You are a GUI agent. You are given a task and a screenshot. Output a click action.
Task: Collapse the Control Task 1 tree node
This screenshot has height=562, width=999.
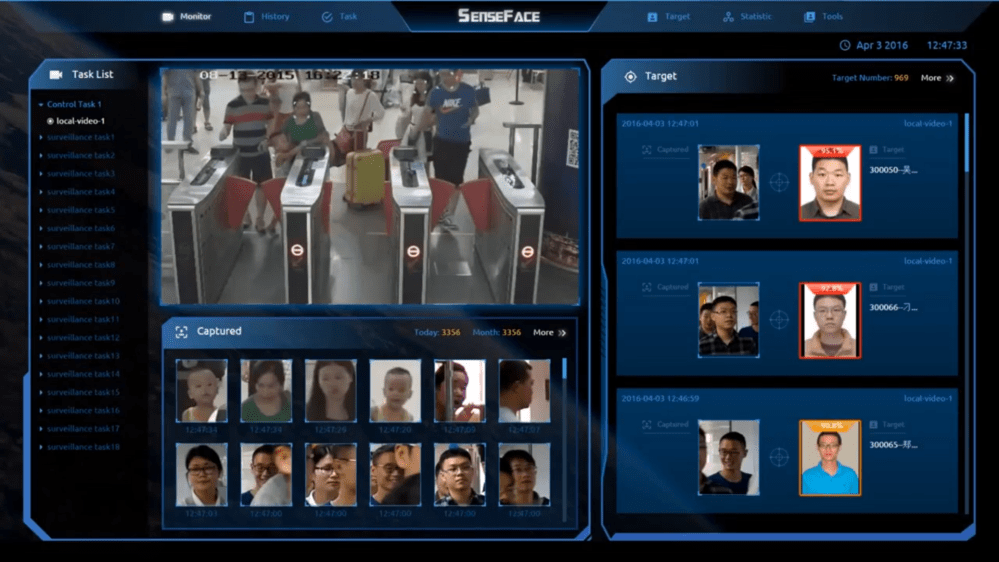click(x=41, y=104)
